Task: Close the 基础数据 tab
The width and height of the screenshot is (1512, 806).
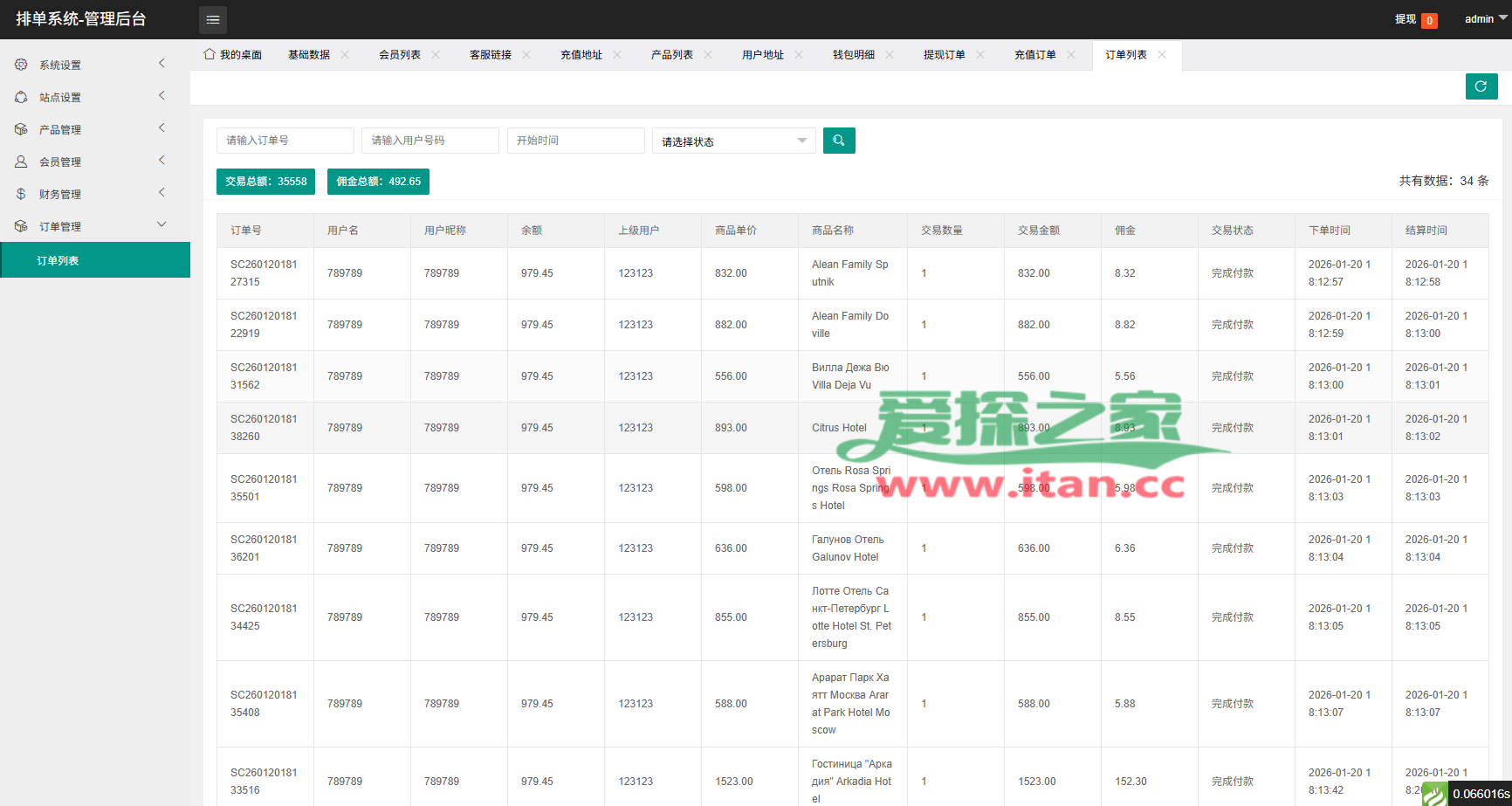Action: (x=345, y=55)
